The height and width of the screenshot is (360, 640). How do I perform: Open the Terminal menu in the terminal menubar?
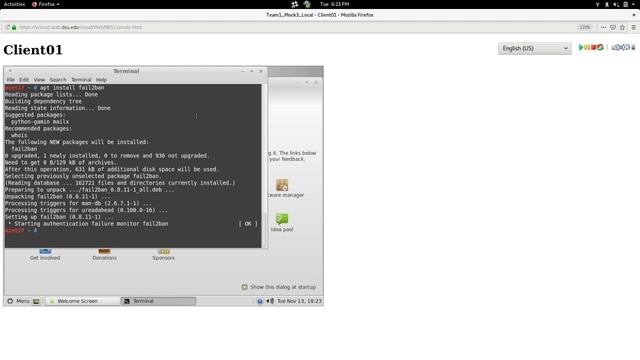(x=81, y=80)
